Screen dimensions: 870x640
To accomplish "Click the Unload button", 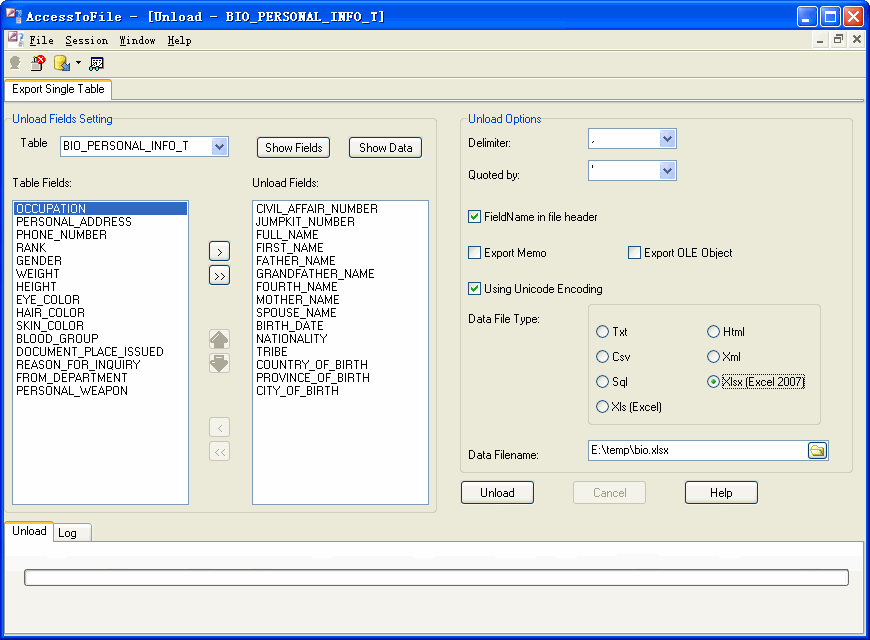I will click(x=497, y=493).
